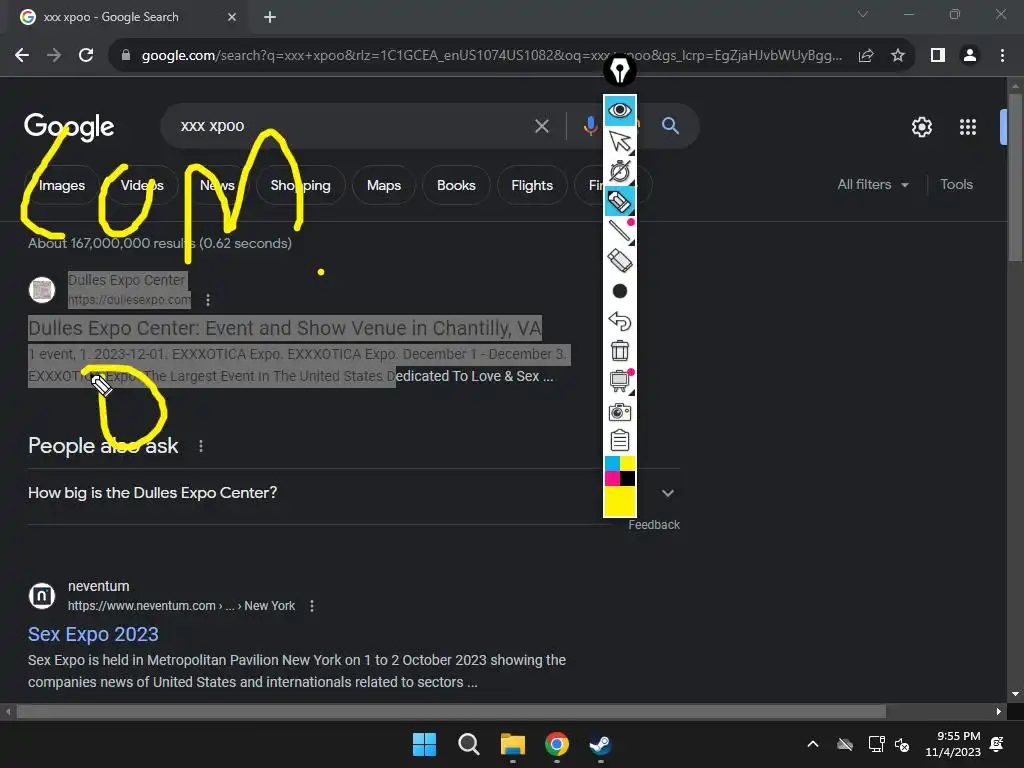Open the Tools search options
Image resolution: width=1024 pixels, height=768 pixels.
tap(956, 185)
